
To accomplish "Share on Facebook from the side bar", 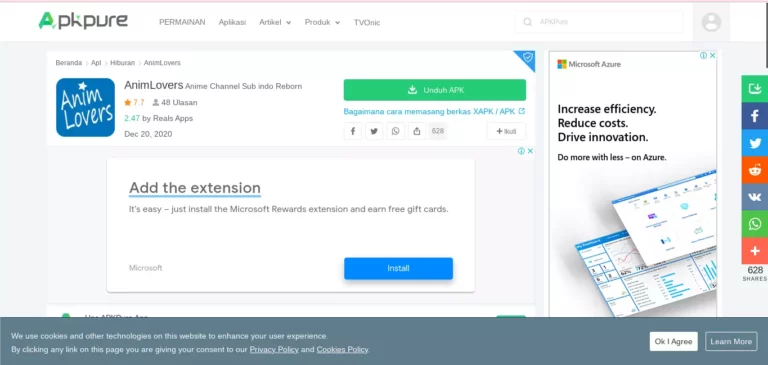I will click(755, 116).
